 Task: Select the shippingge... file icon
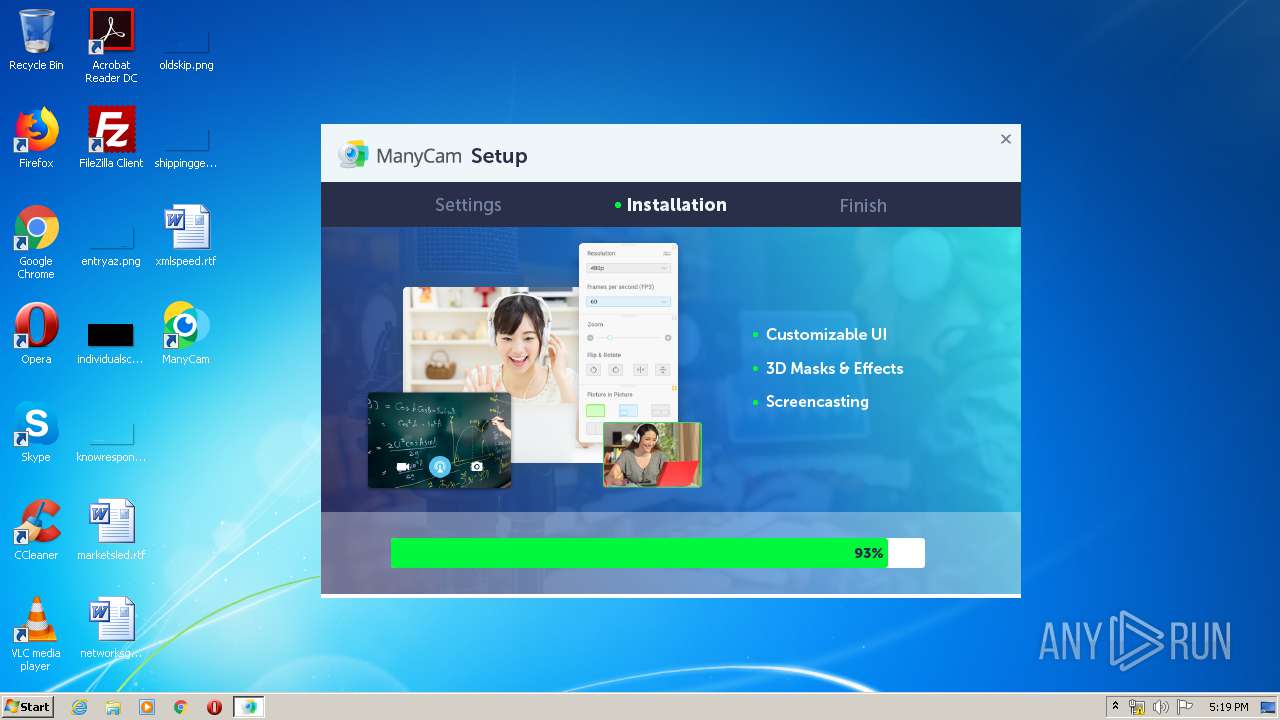click(186, 138)
